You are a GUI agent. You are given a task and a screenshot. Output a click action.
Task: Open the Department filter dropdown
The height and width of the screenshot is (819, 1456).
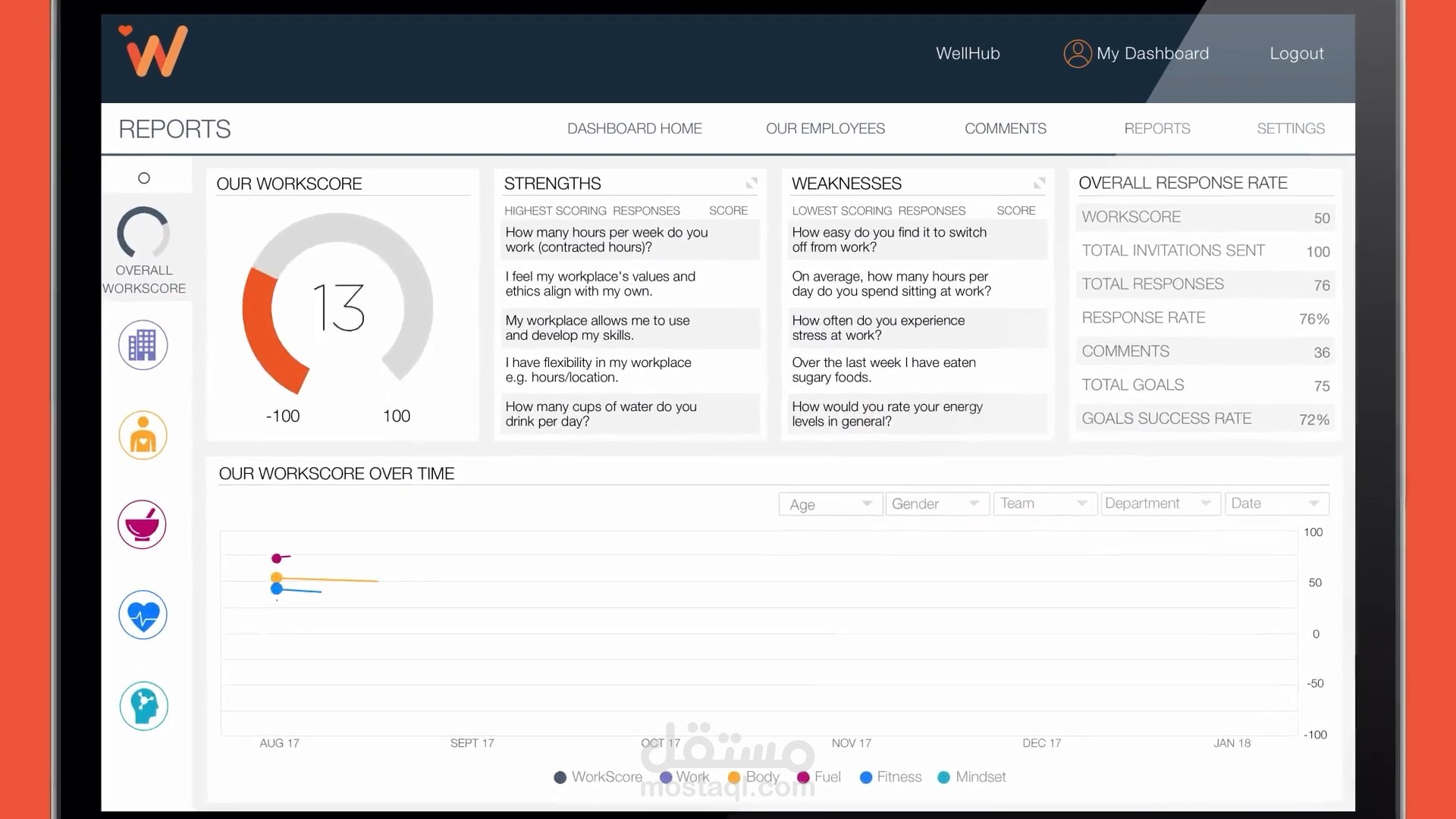pos(1159,504)
